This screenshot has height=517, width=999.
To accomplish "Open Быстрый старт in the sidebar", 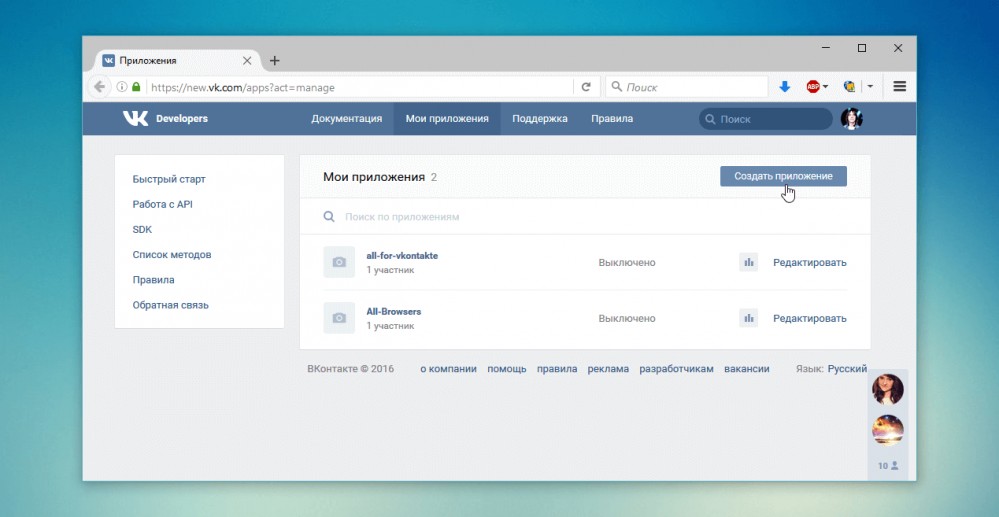I will point(169,179).
